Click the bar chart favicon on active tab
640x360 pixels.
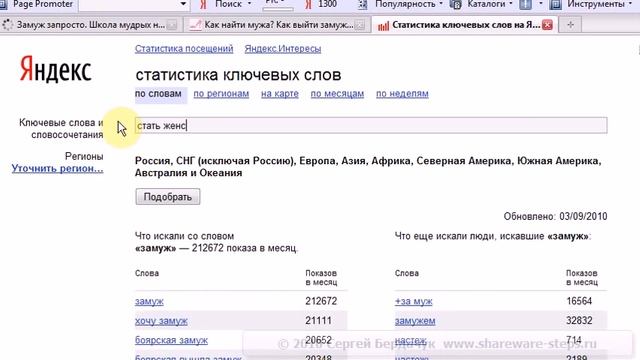[383, 25]
